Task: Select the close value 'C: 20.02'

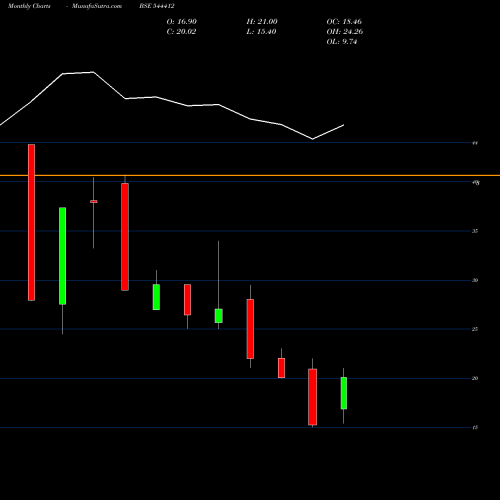Action: pyautogui.click(x=181, y=32)
